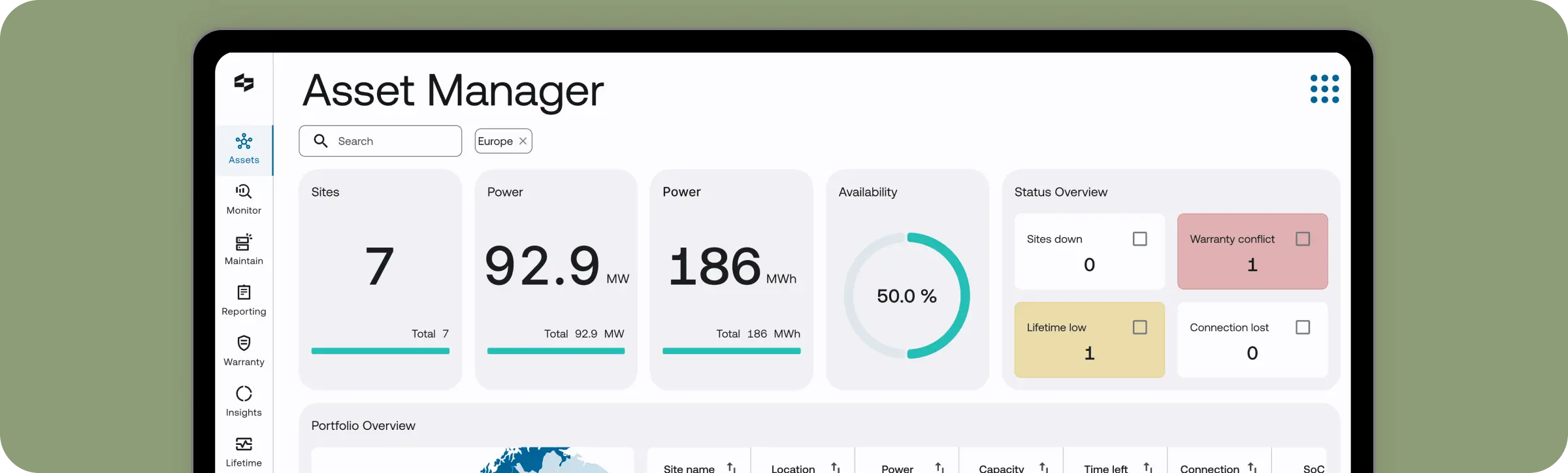Image resolution: width=1568 pixels, height=473 pixels.
Task: Click the "SoC" column header
Action: coord(1314,468)
